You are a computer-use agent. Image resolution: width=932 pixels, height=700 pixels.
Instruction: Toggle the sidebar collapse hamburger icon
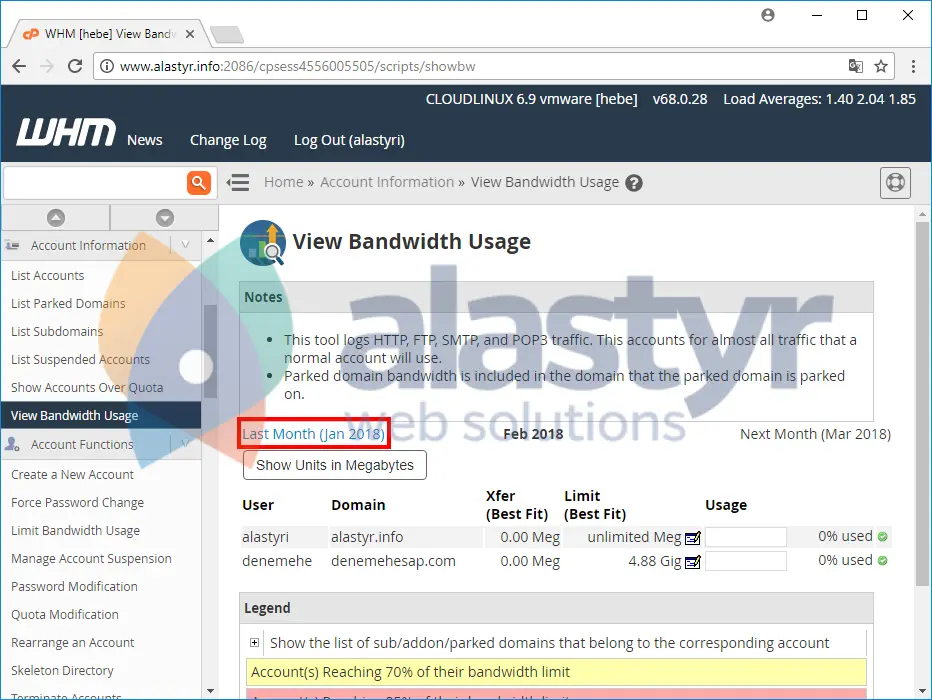[x=238, y=182]
